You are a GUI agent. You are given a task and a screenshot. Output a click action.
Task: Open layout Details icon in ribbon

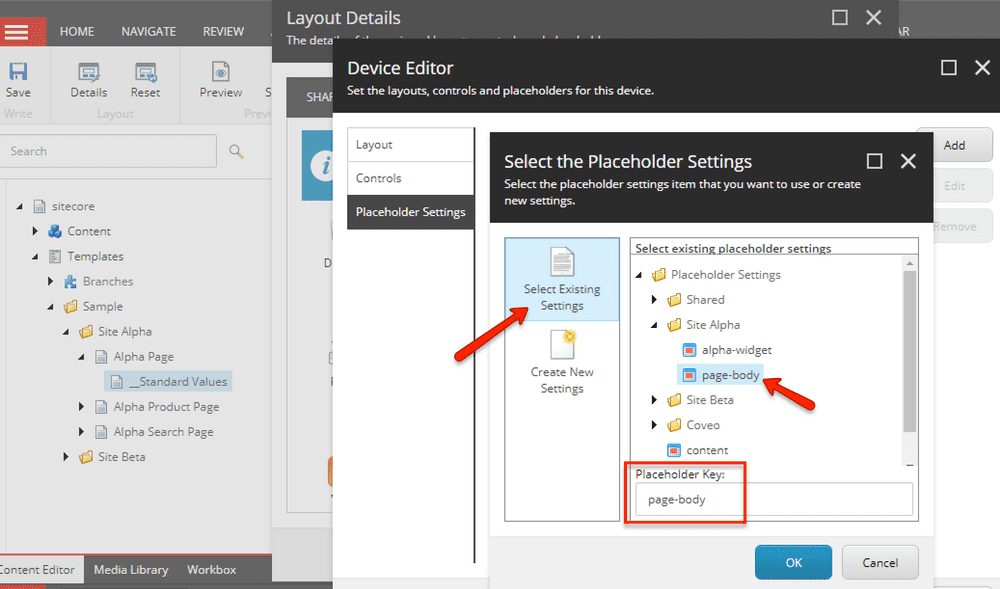coord(89,73)
